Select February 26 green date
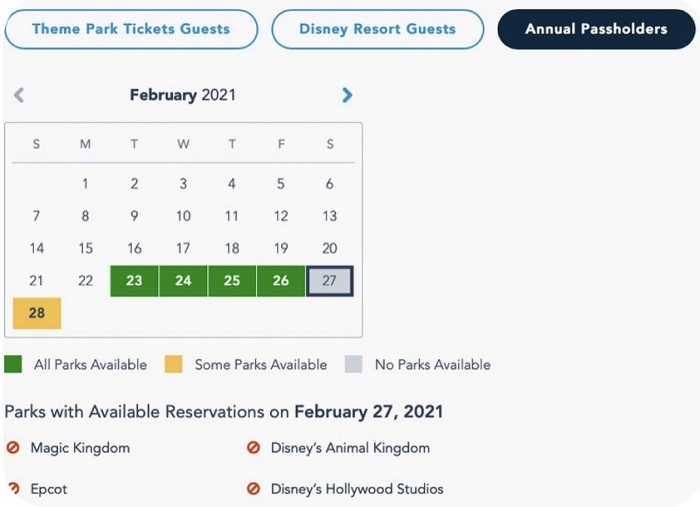Screen dimensions: 700x507 pos(281,281)
